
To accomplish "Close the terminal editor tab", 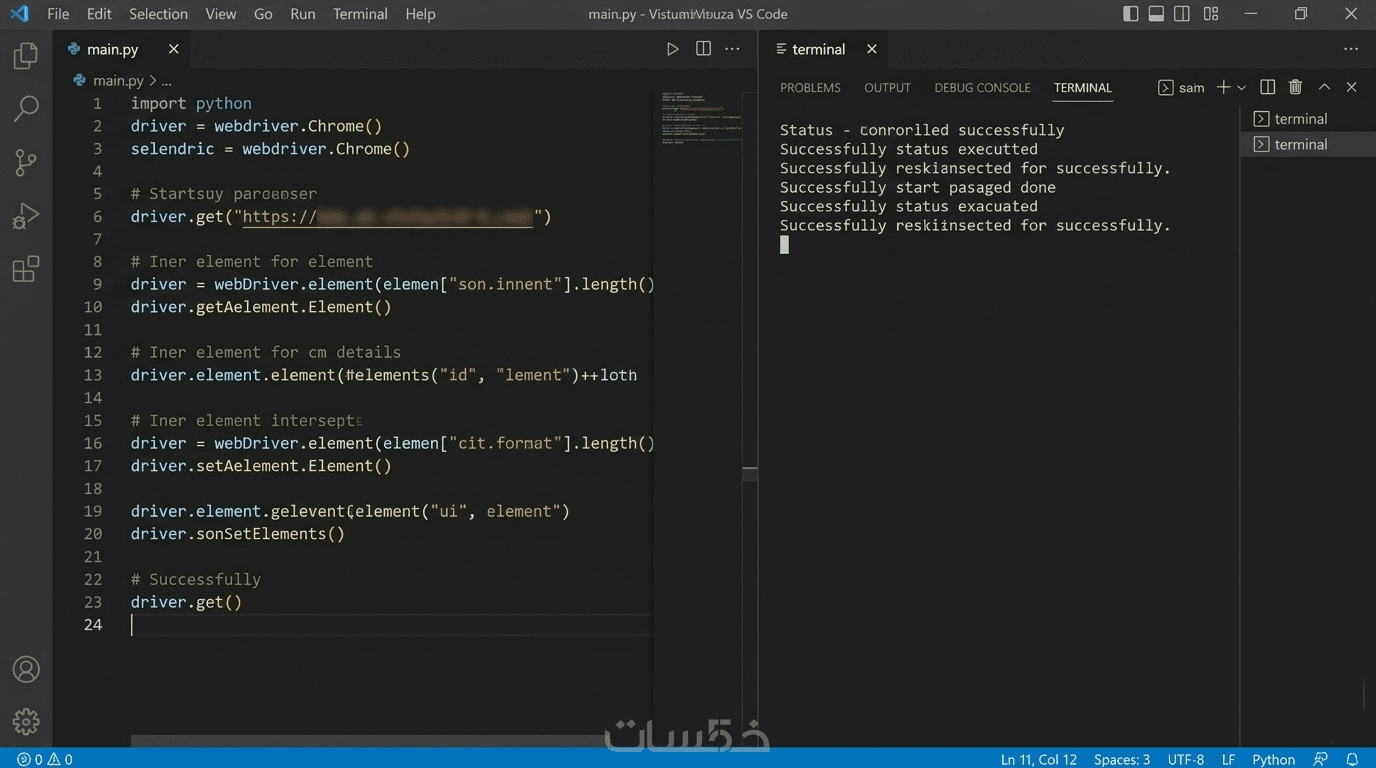I will click(x=872, y=49).
